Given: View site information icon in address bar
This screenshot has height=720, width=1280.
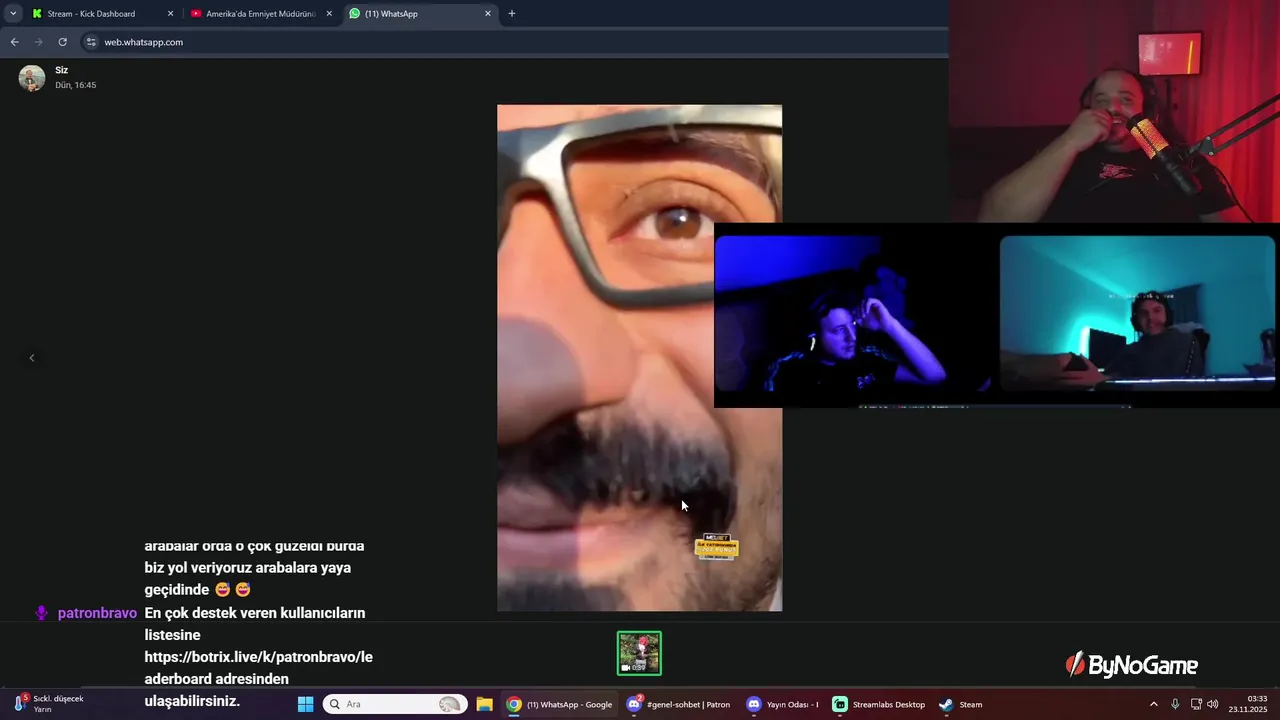Looking at the screenshot, I should pyautogui.click(x=91, y=42).
